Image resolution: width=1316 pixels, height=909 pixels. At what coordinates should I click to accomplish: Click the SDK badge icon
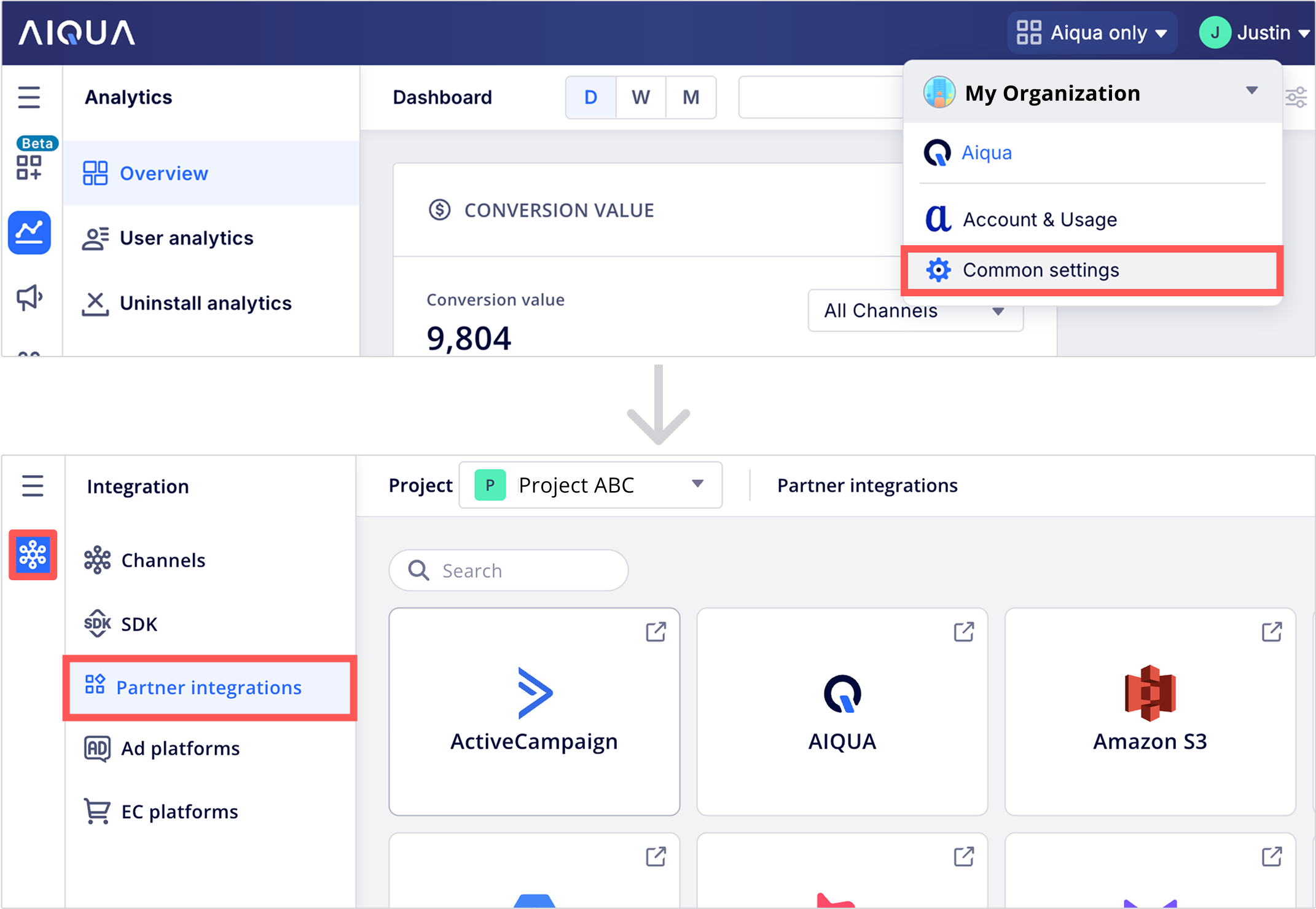97,624
